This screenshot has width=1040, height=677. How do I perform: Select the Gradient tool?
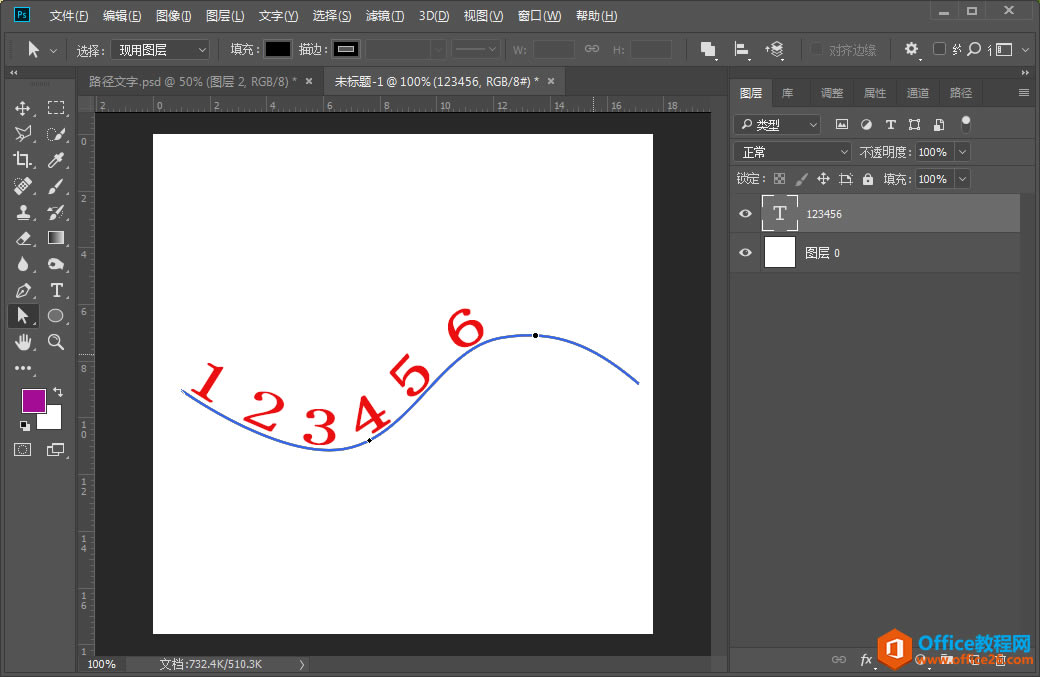coord(56,238)
